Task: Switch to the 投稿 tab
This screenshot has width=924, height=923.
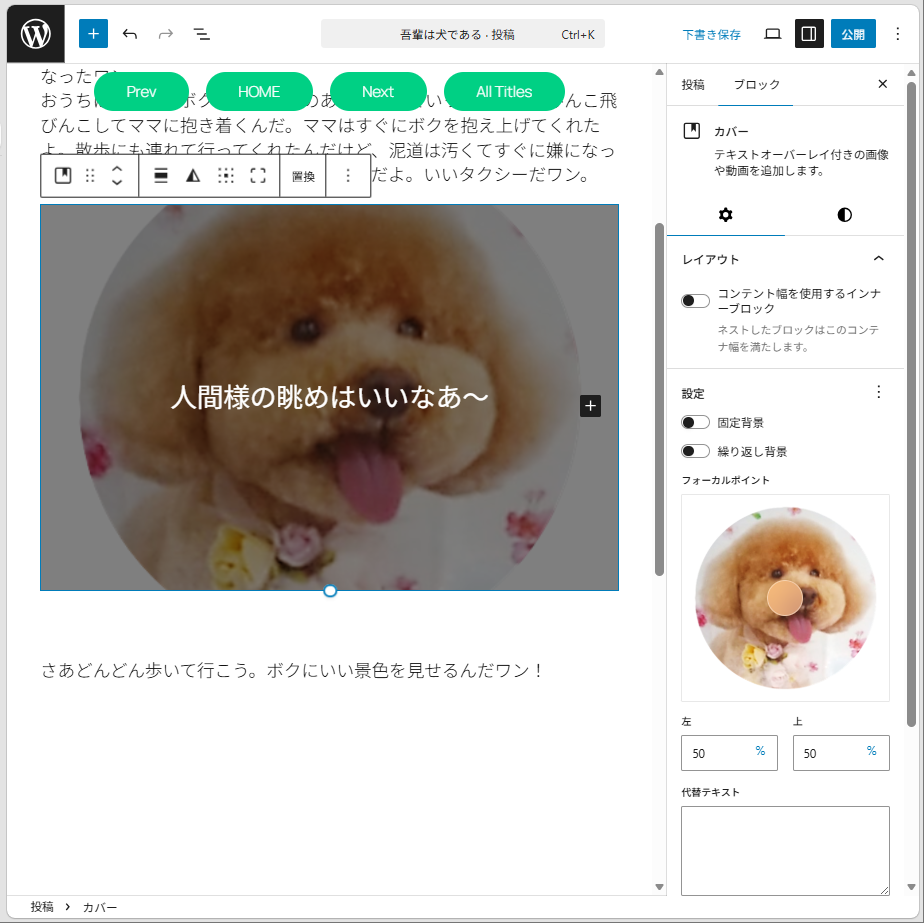Action: (x=692, y=85)
